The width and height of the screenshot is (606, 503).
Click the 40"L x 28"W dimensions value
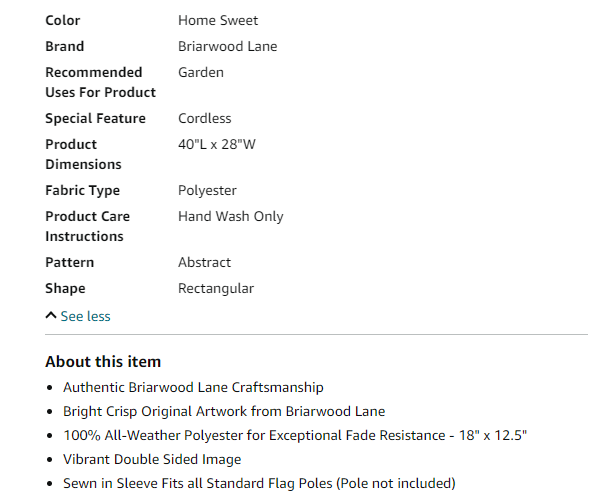click(x=217, y=144)
